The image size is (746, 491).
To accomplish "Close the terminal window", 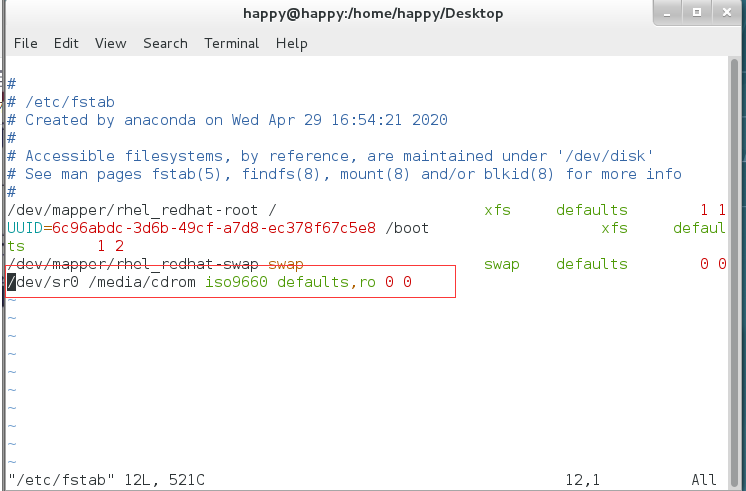I will pyautogui.click(x=726, y=13).
